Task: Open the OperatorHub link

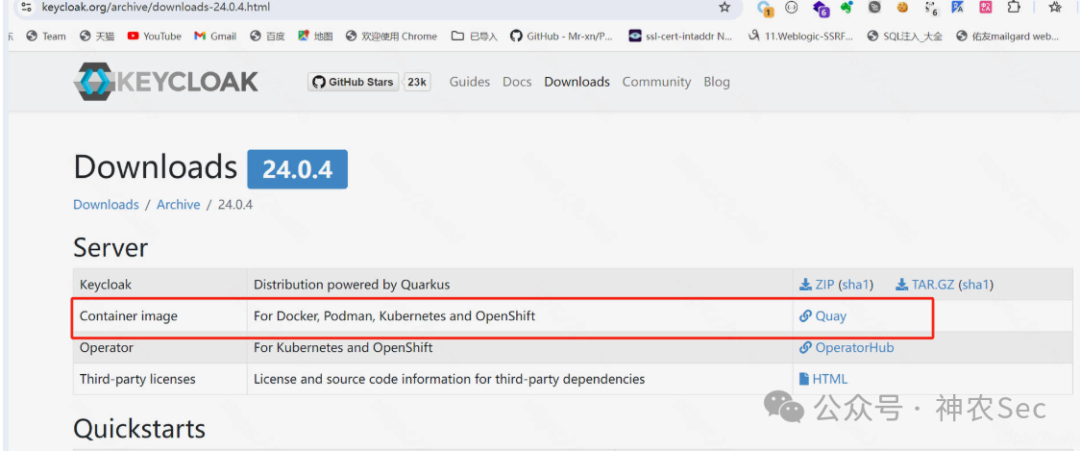Action: (x=847, y=348)
